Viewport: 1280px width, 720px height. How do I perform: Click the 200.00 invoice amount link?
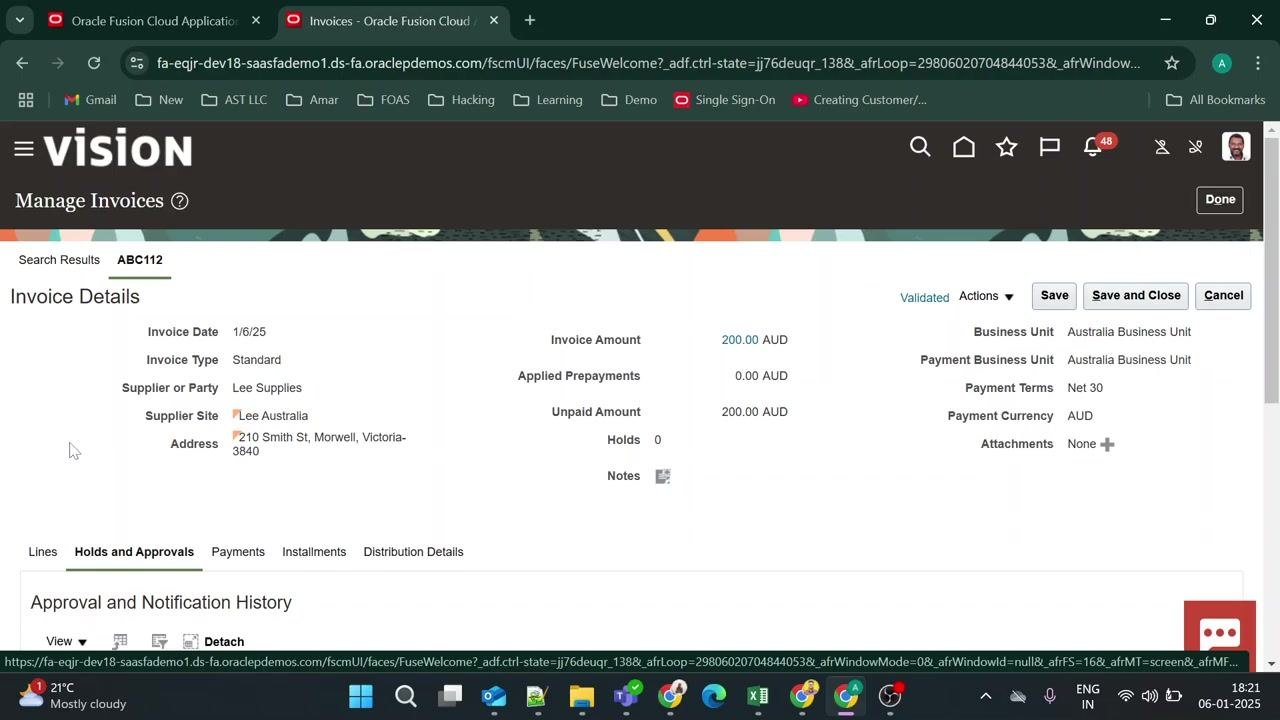[x=740, y=340]
